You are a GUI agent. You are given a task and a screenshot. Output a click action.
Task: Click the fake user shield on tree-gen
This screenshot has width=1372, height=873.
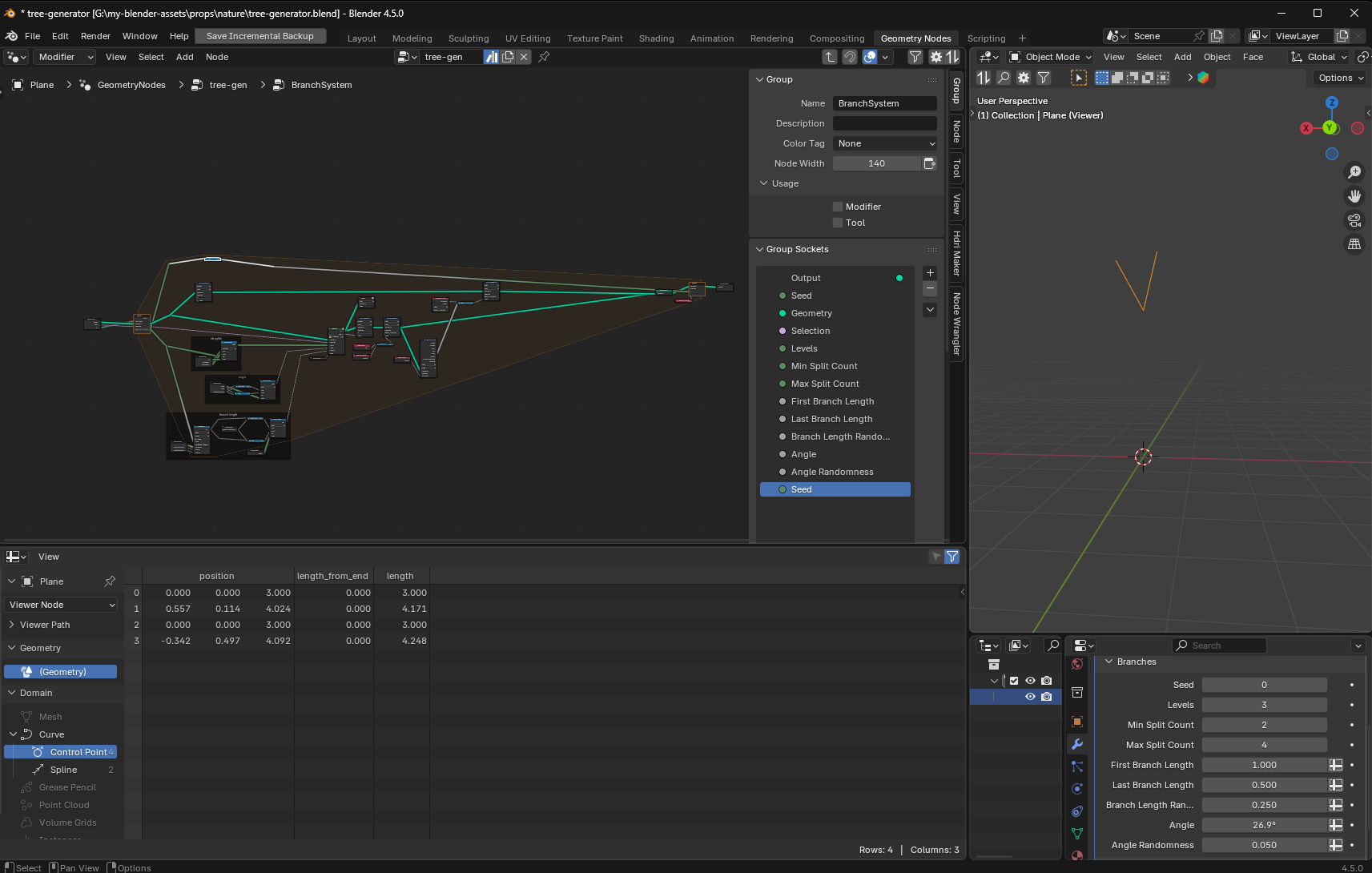(x=491, y=57)
